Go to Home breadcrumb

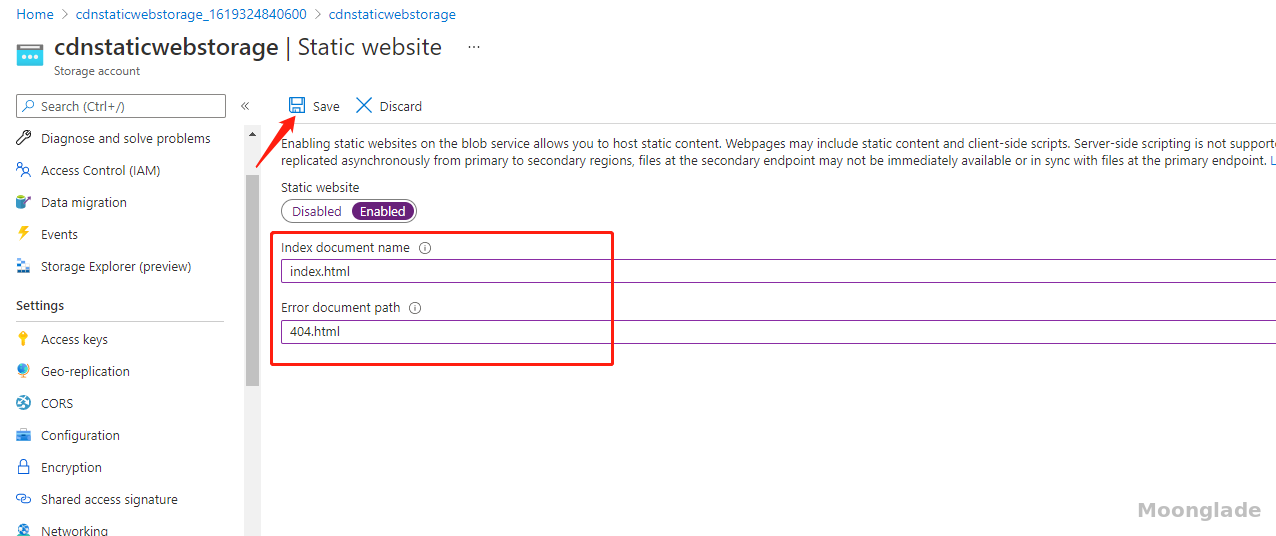pos(35,14)
